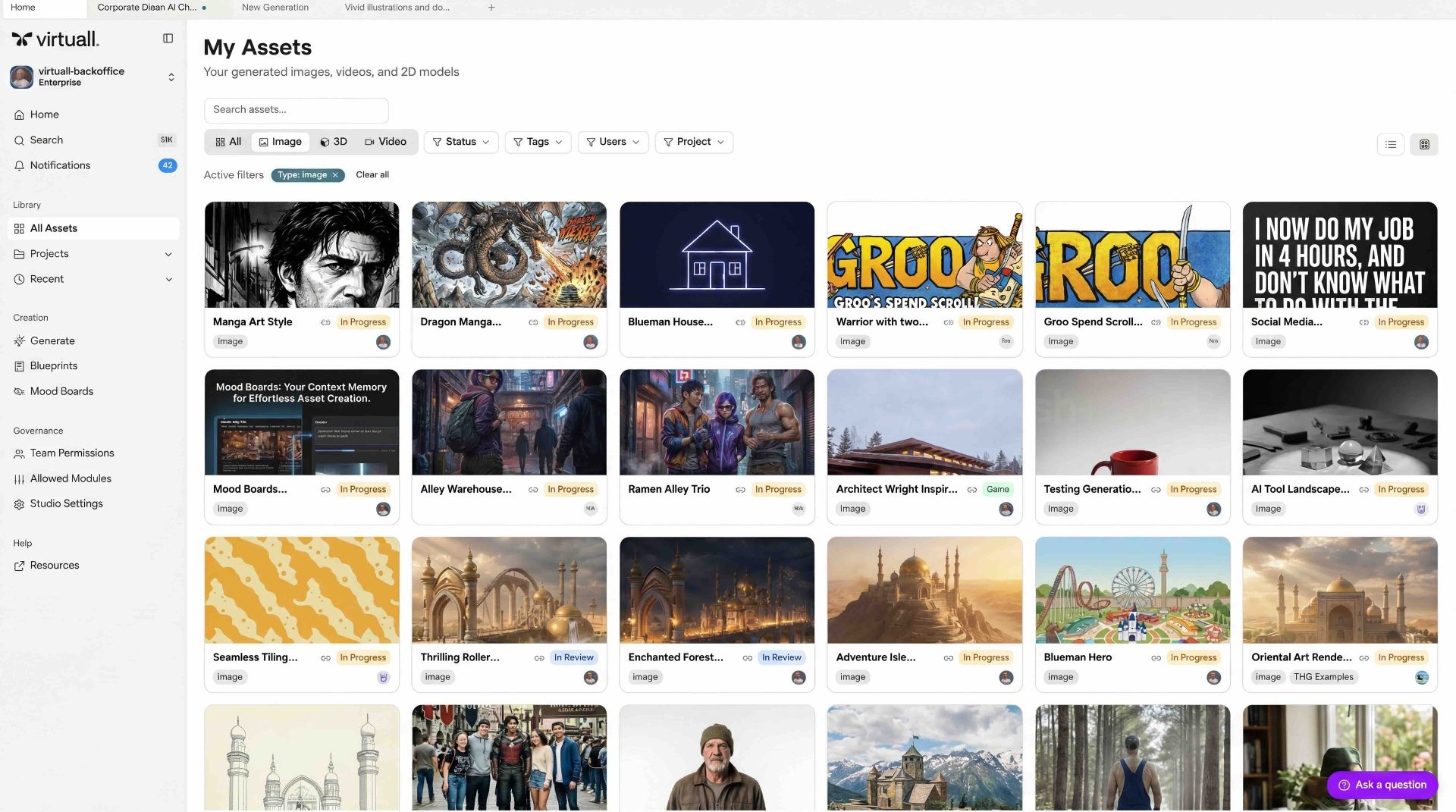Switch to list view

point(1391,144)
